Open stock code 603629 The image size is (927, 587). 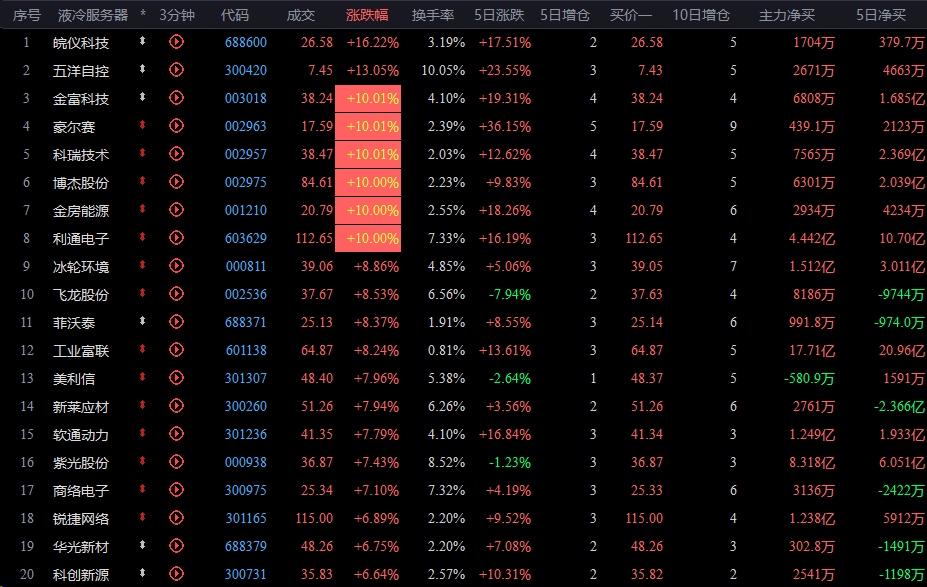(246, 238)
